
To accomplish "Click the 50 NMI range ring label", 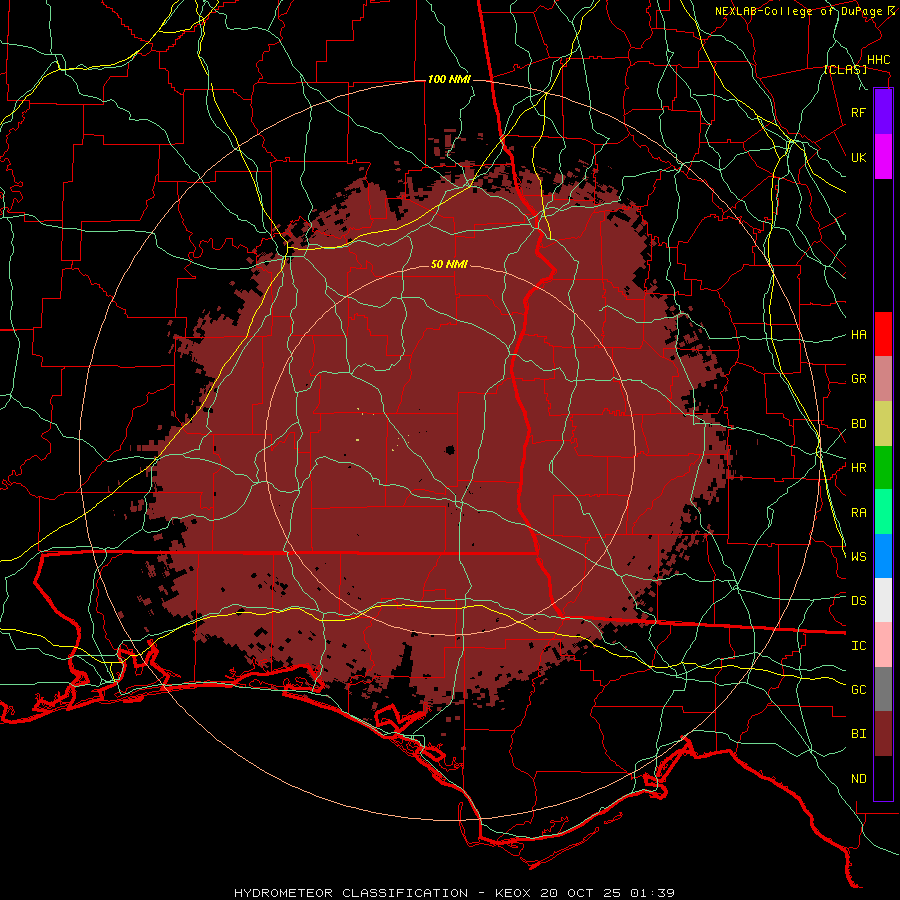I will tap(449, 264).
